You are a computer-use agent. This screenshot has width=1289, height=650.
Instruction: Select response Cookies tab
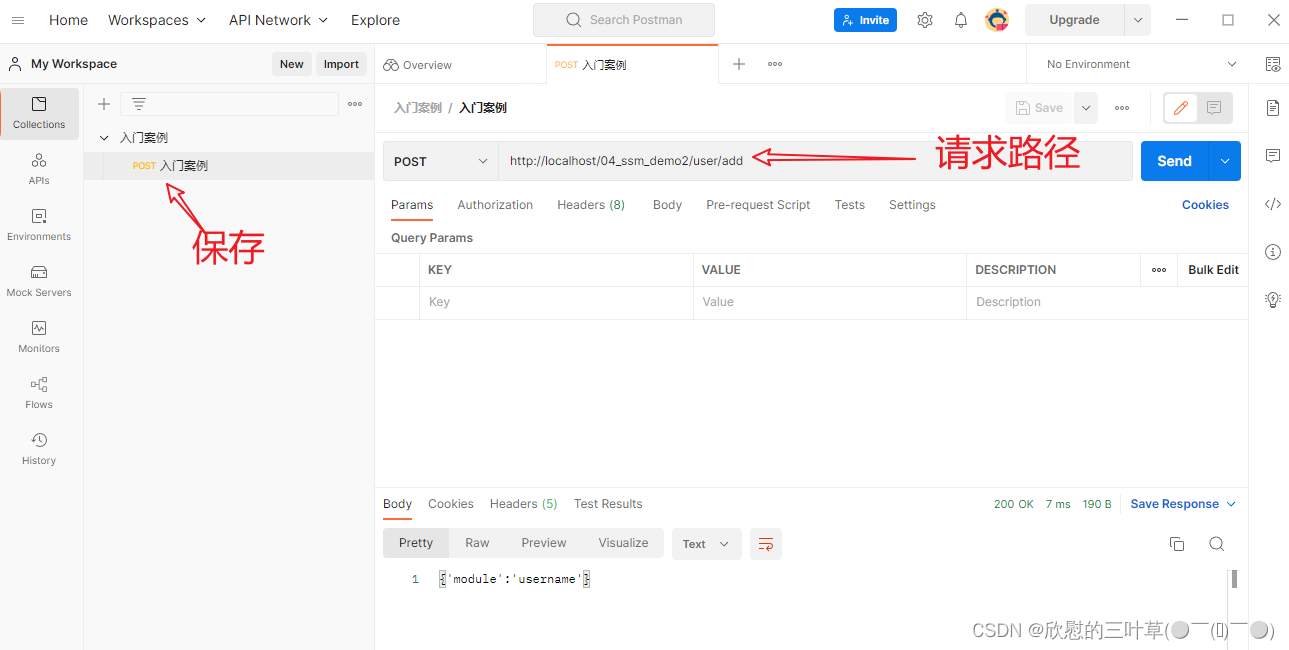point(451,504)
